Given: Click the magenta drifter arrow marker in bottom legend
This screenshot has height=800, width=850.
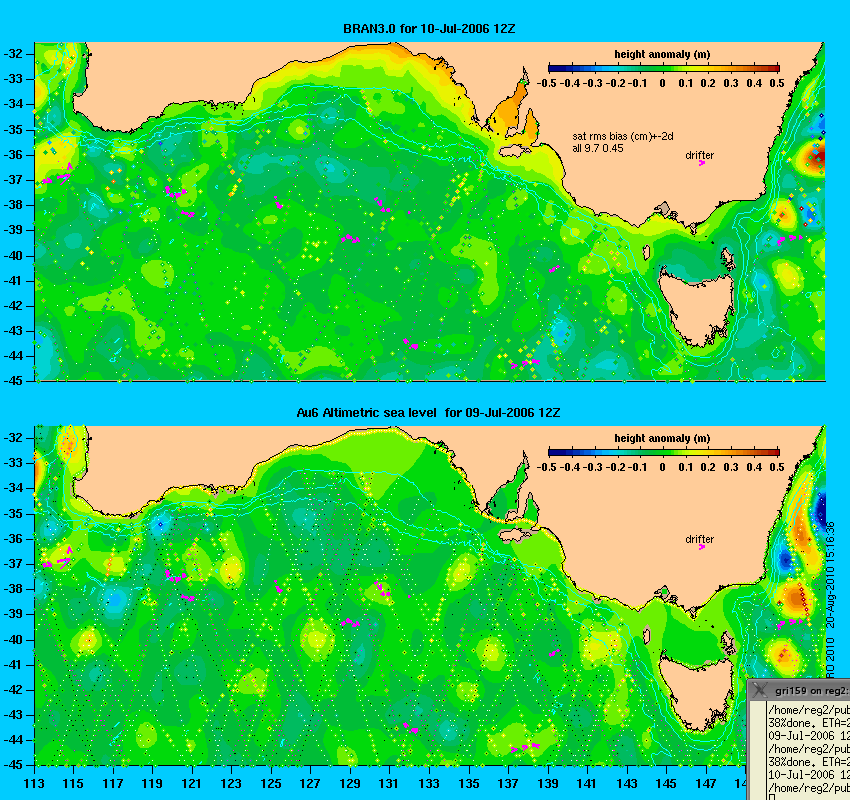Looking at the screenshot, I should coord(701,547).
